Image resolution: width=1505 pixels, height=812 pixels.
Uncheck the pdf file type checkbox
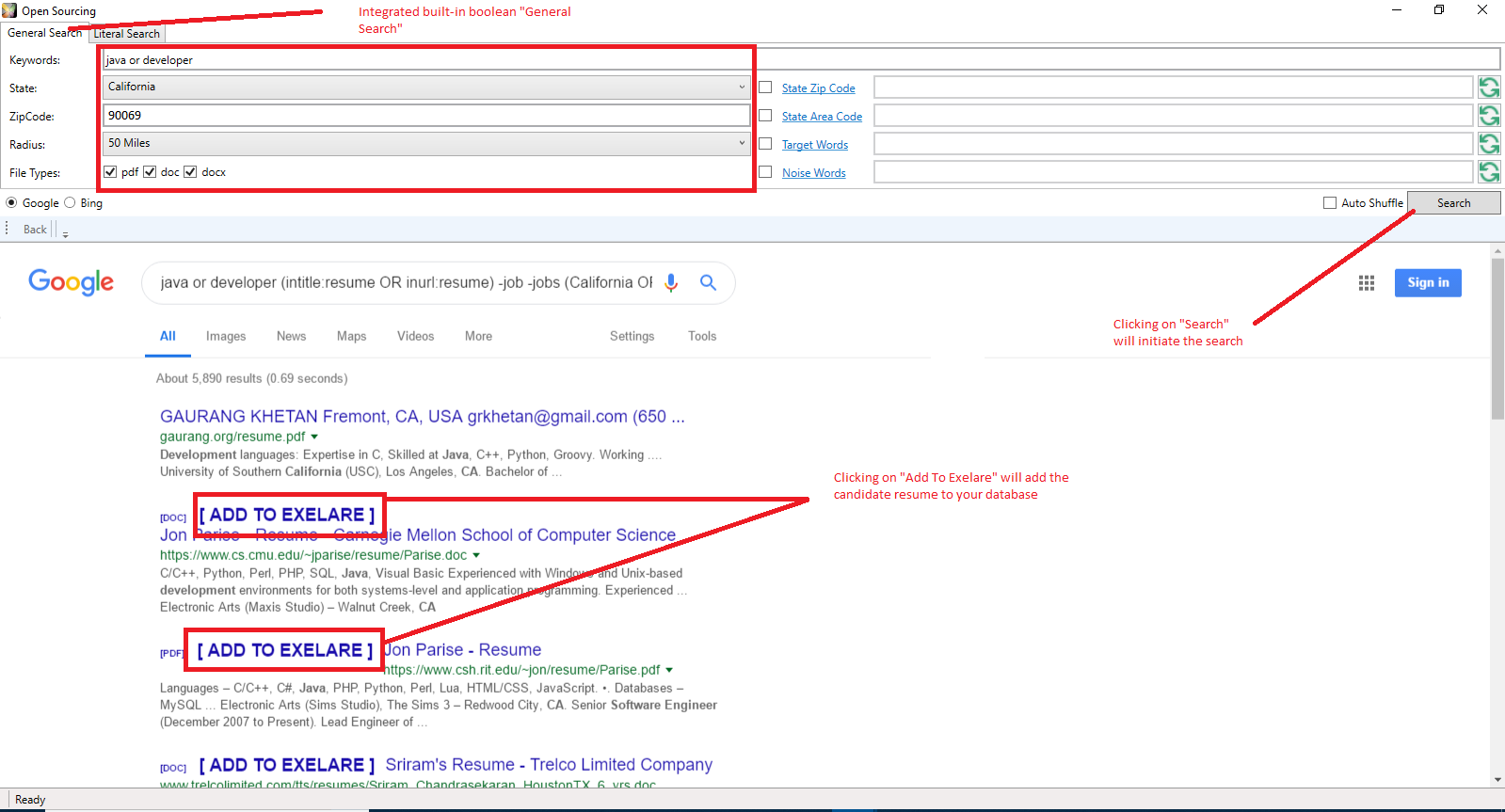click(x=110, y=172)
